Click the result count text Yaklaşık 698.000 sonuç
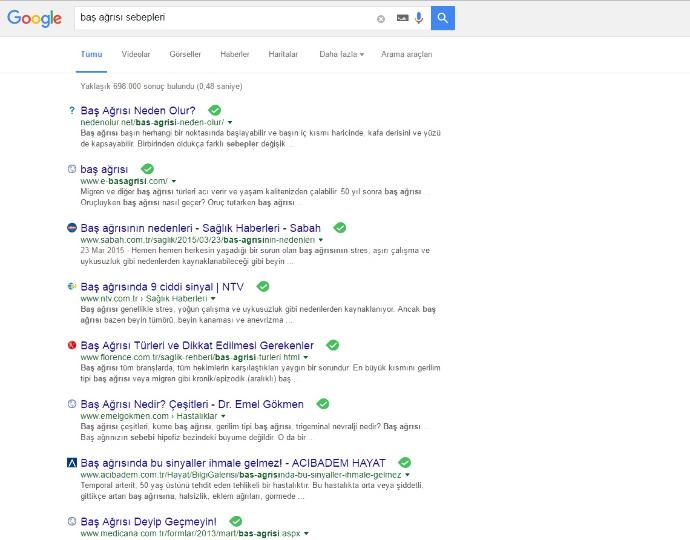 [161, 86]
